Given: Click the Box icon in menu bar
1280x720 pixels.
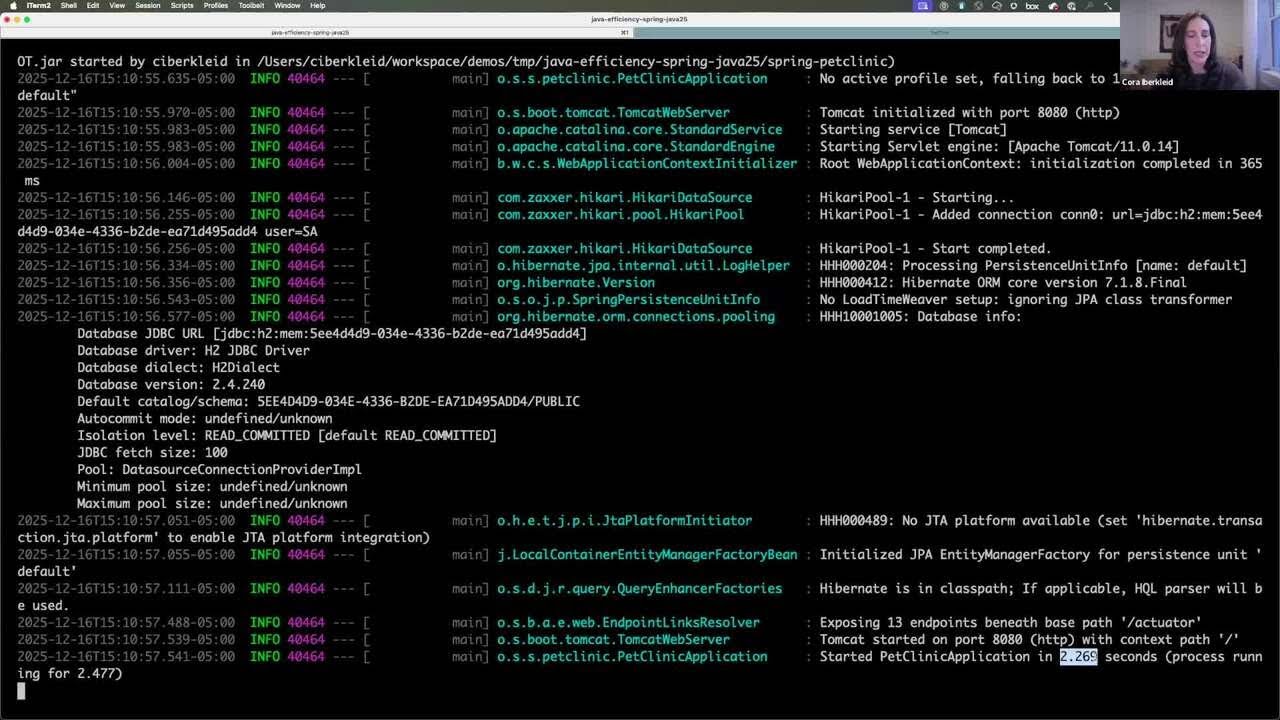Looking at the screenshot, I should click(1032, 6).
